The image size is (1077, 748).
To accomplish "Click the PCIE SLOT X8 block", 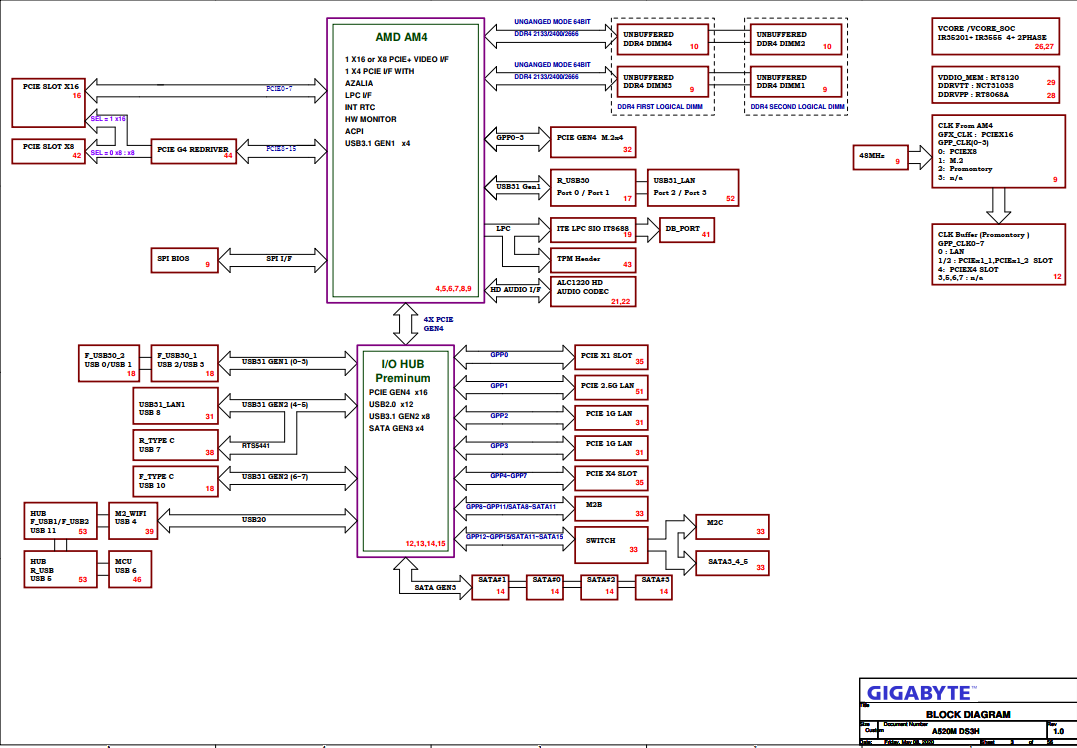I will [49, 151].
